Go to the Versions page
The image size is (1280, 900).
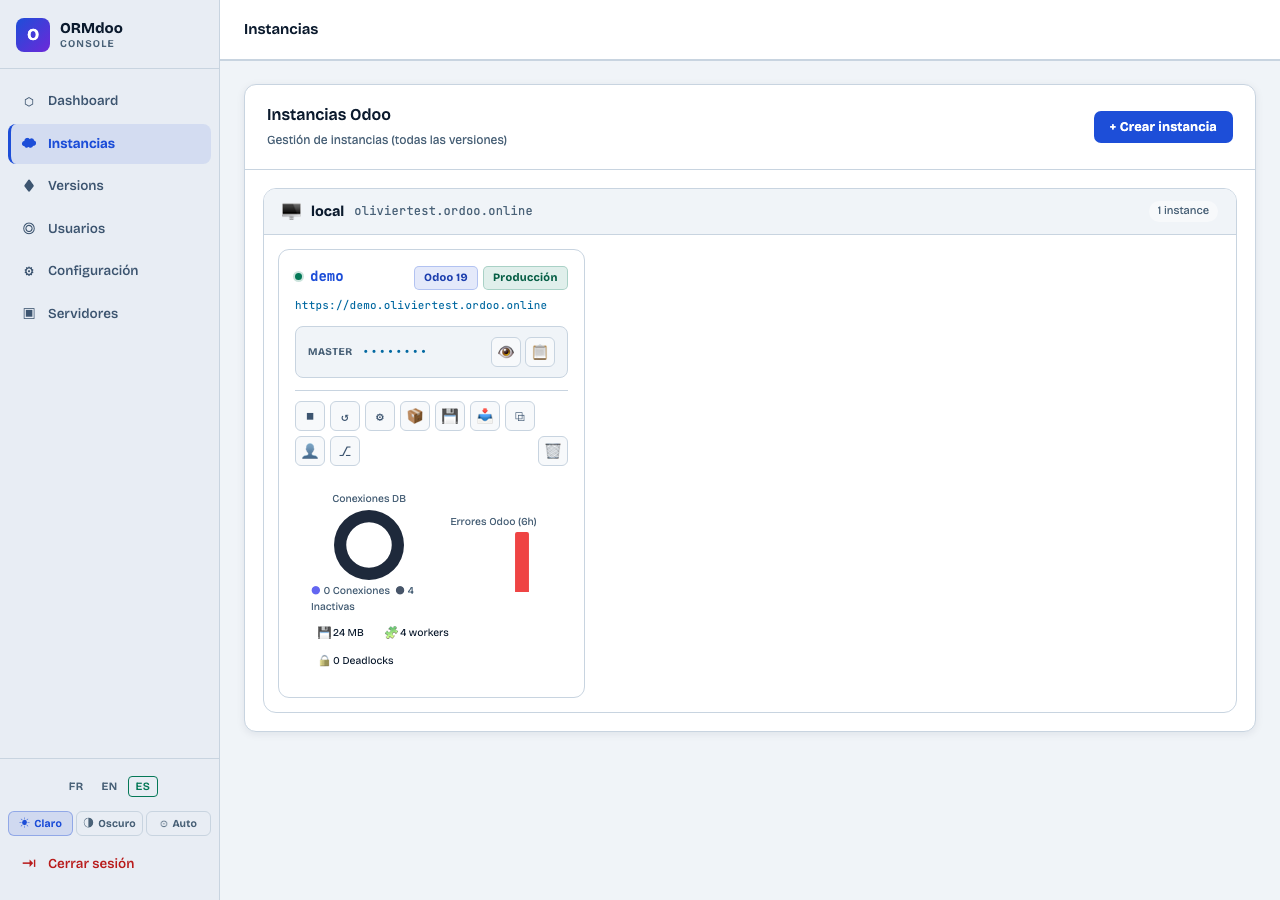click(110, 186)
